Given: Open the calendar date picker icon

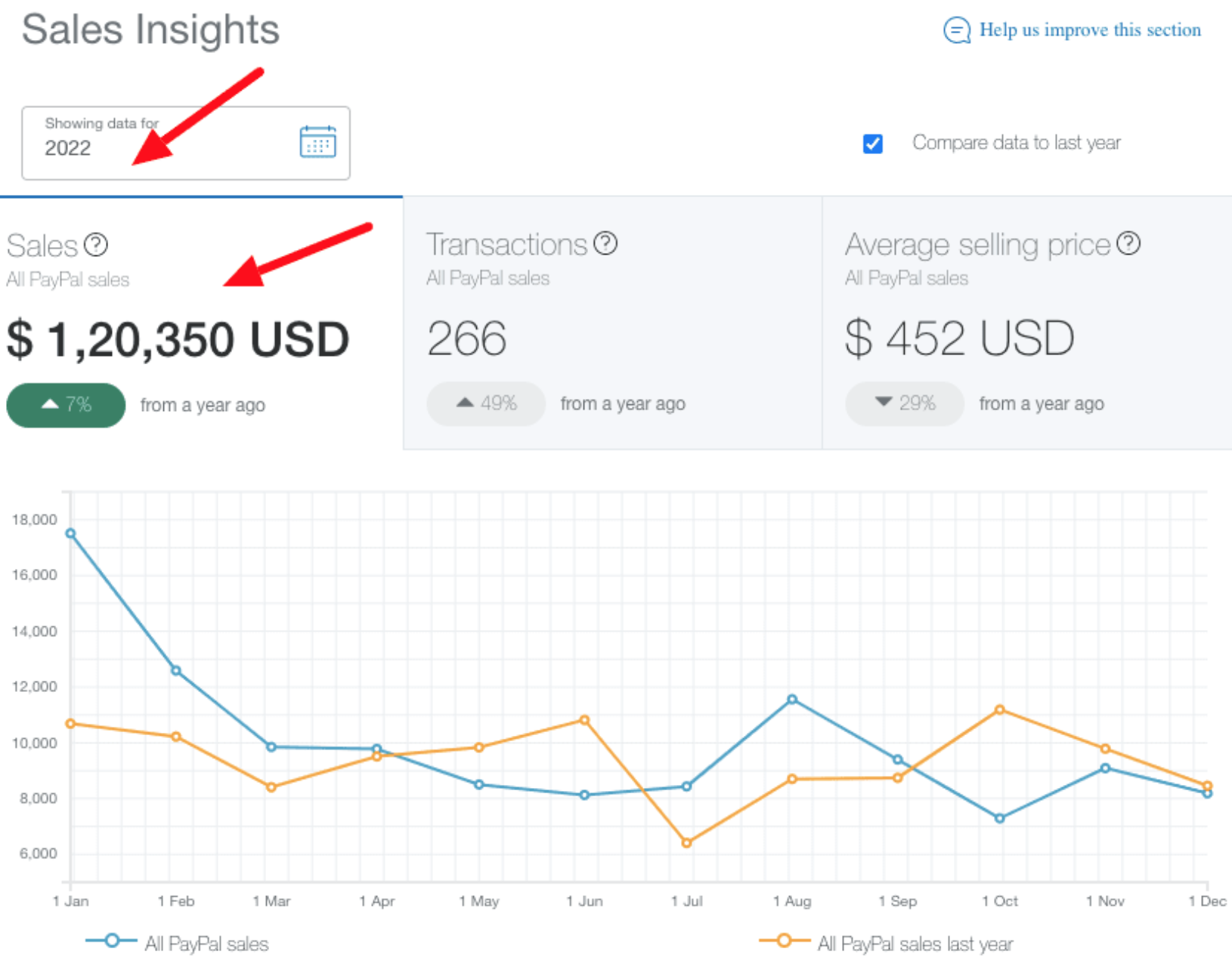Looking at the screenshot, I should point(317,142).
